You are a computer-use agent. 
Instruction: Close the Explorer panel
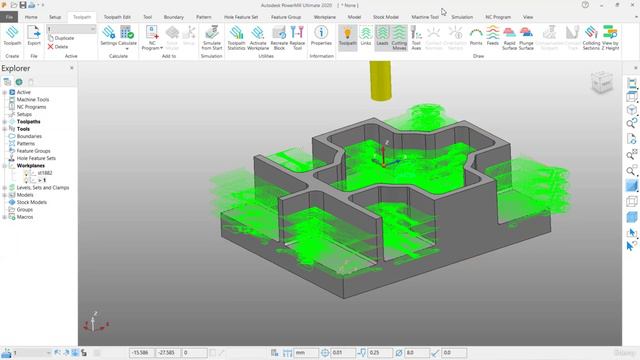[x=72, y=68]
